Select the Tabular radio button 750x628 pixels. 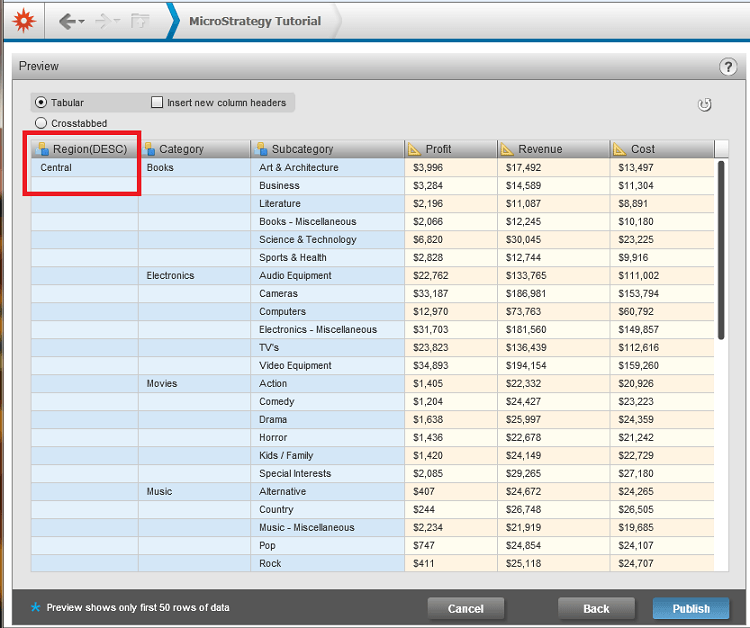[41, 102]
